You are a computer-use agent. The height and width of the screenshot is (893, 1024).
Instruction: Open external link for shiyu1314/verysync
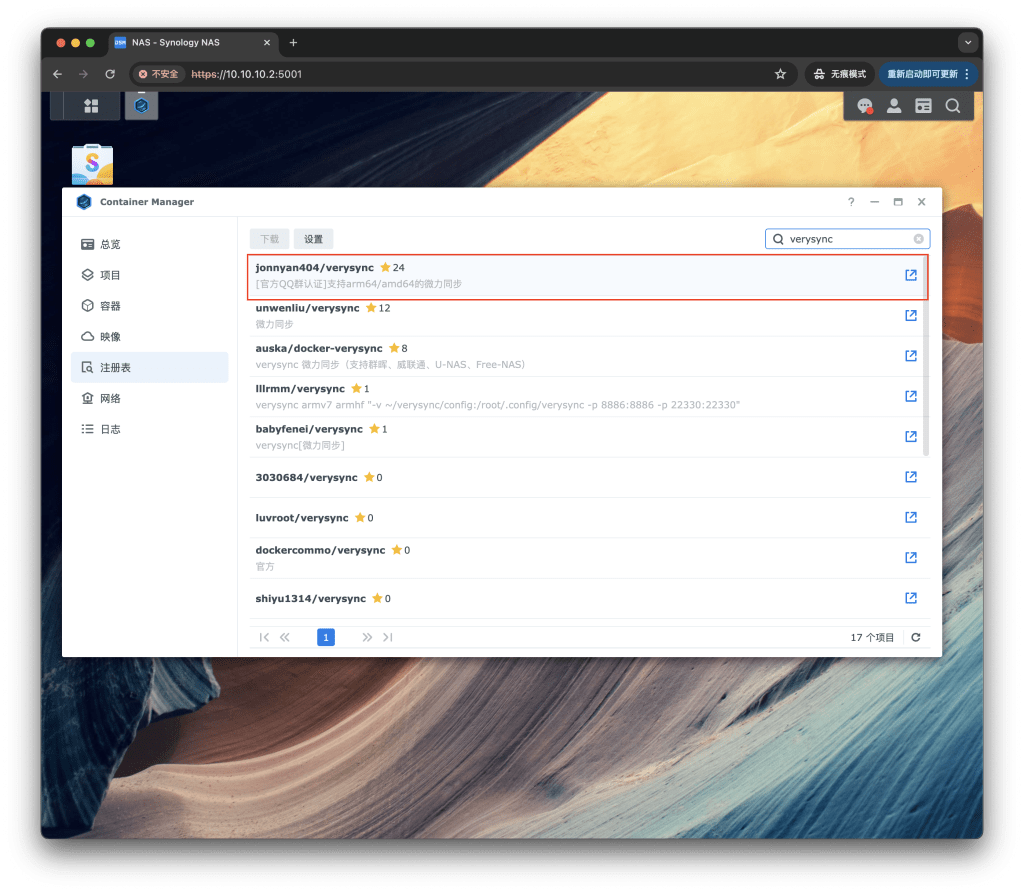point(911,598)
